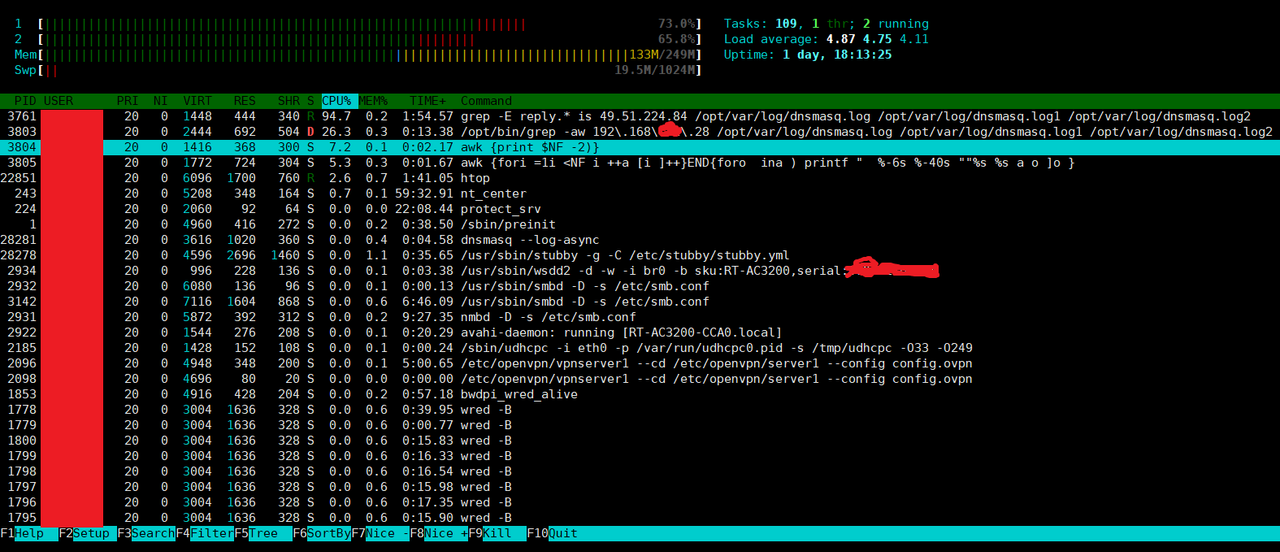Select the avahi-daemon process row

pos(640,333)
